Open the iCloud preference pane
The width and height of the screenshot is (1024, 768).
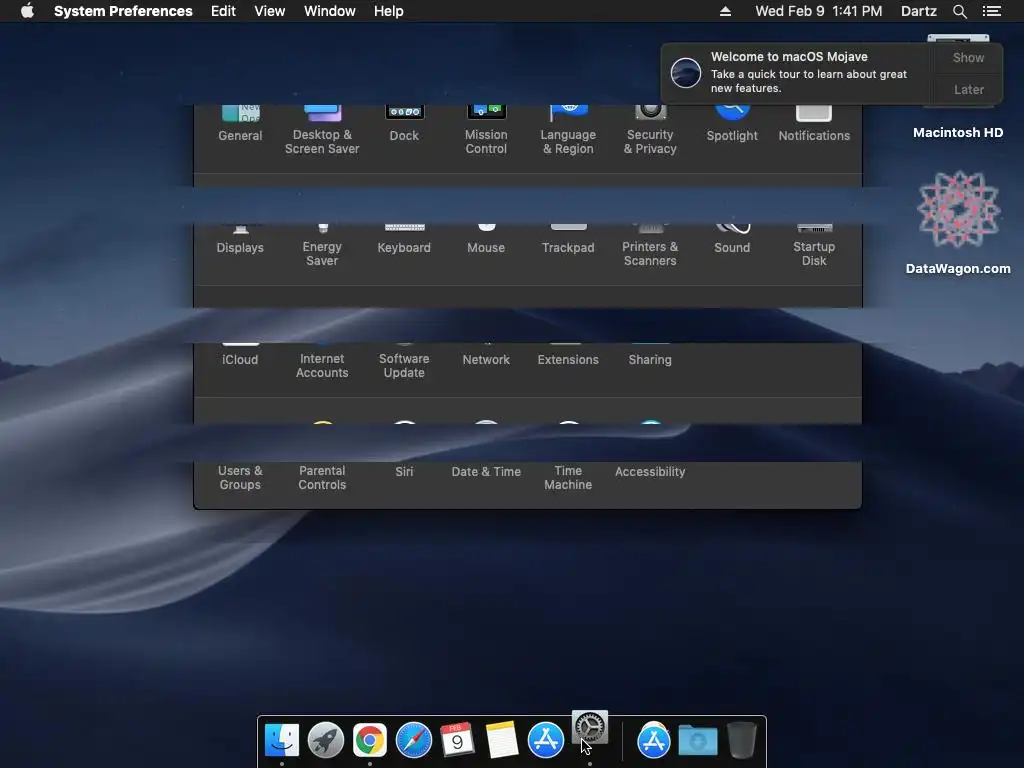coord(240,356)
